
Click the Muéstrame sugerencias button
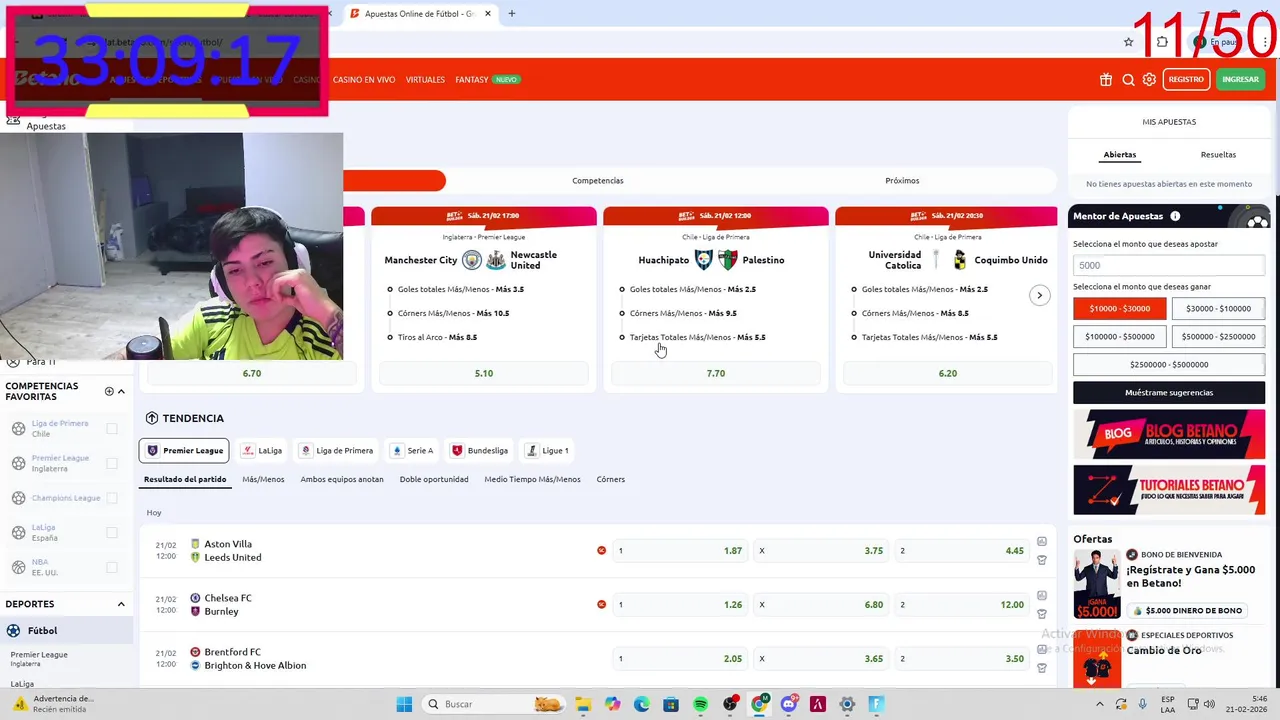(1169, 393)
